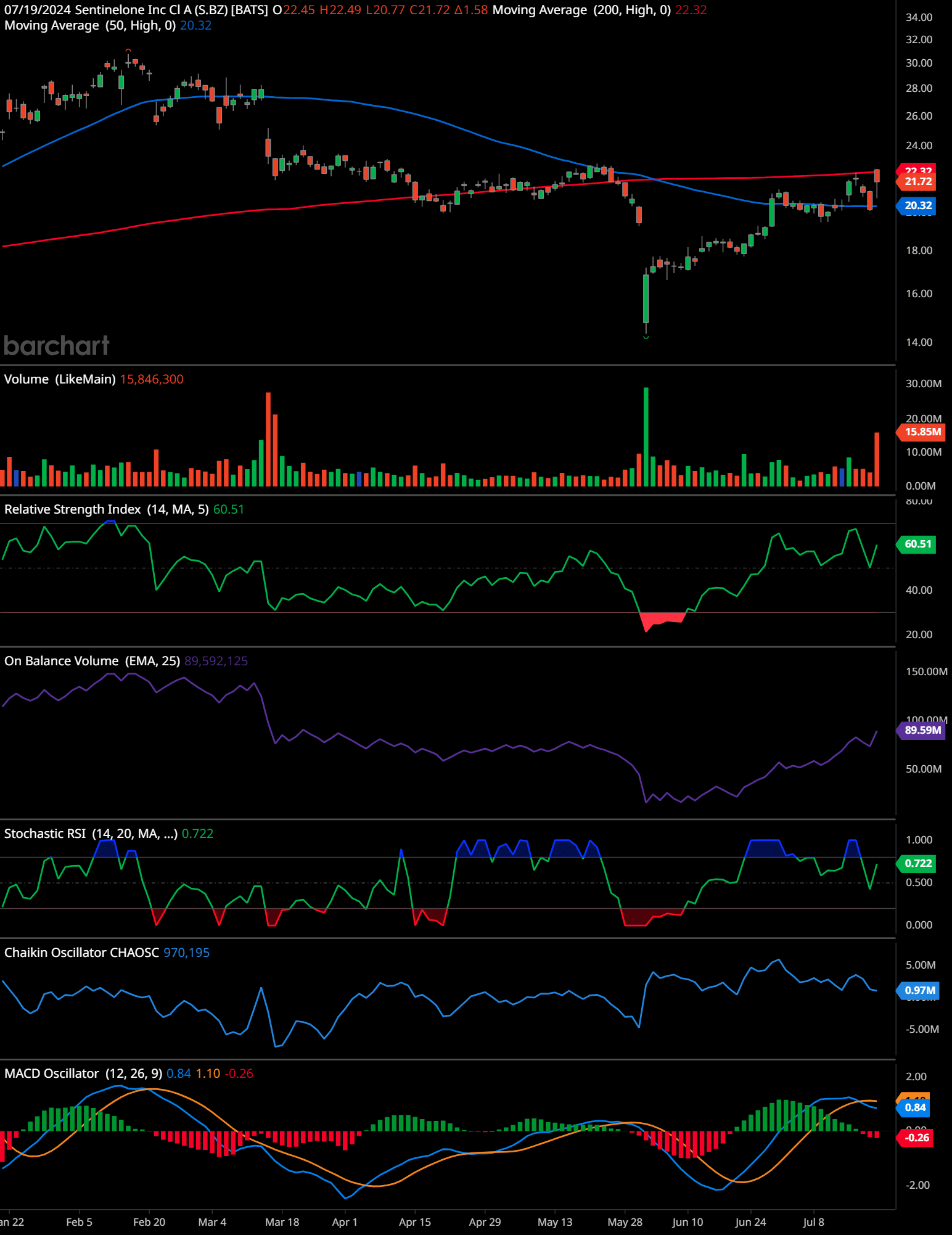This screenshot has width=952, height=1235.
Task: Click the change value Δ1.58 in header
Action: click(x=471, y=10)
